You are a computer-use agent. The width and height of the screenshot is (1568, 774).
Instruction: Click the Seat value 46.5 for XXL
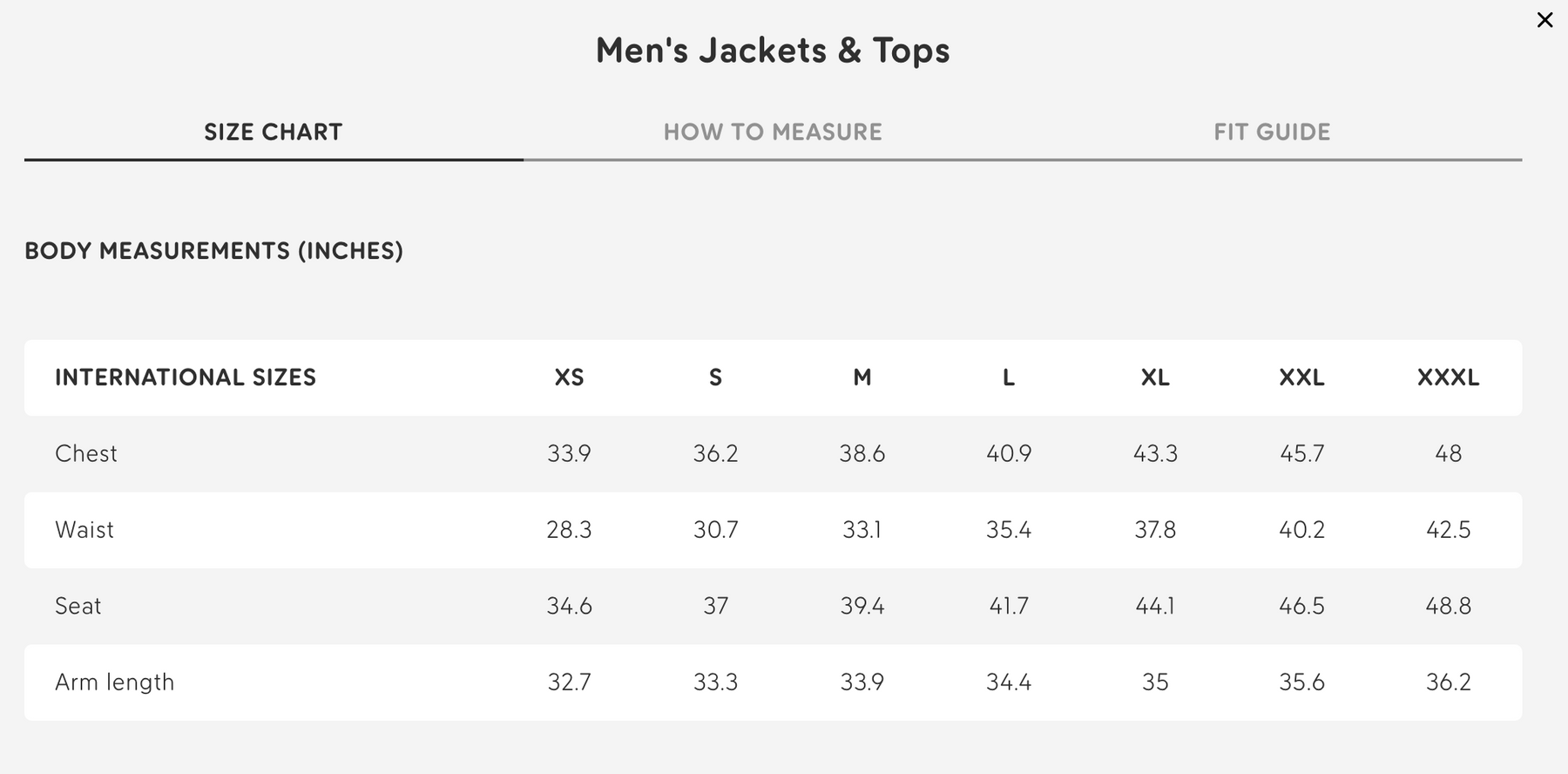[x=1301, y=606]
